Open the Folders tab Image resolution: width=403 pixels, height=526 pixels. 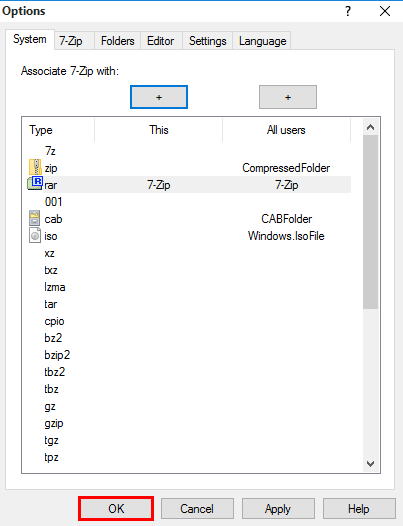pyautogui.click(x=117, y=41)
